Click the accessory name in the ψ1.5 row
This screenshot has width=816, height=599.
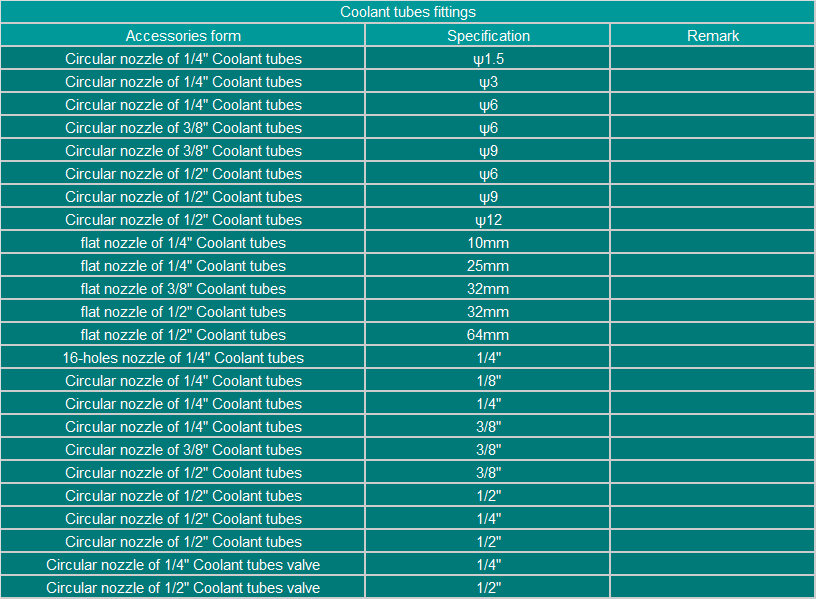[x=183, y=59]
